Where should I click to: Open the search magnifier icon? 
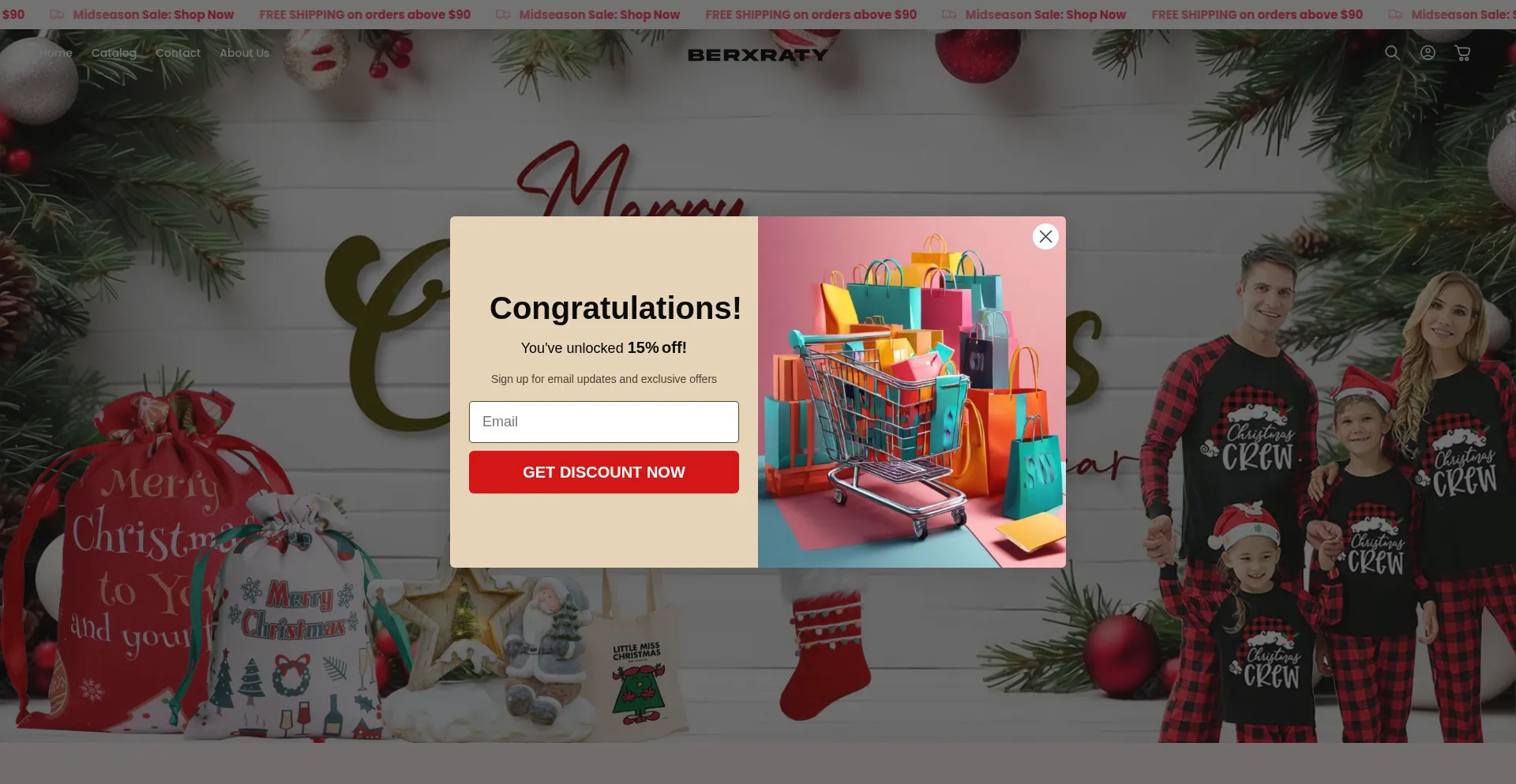tap(1392, 53)
